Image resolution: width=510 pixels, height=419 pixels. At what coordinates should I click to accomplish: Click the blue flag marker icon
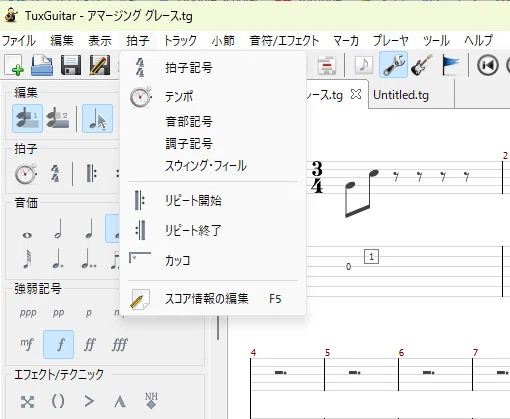coord(450,65)
